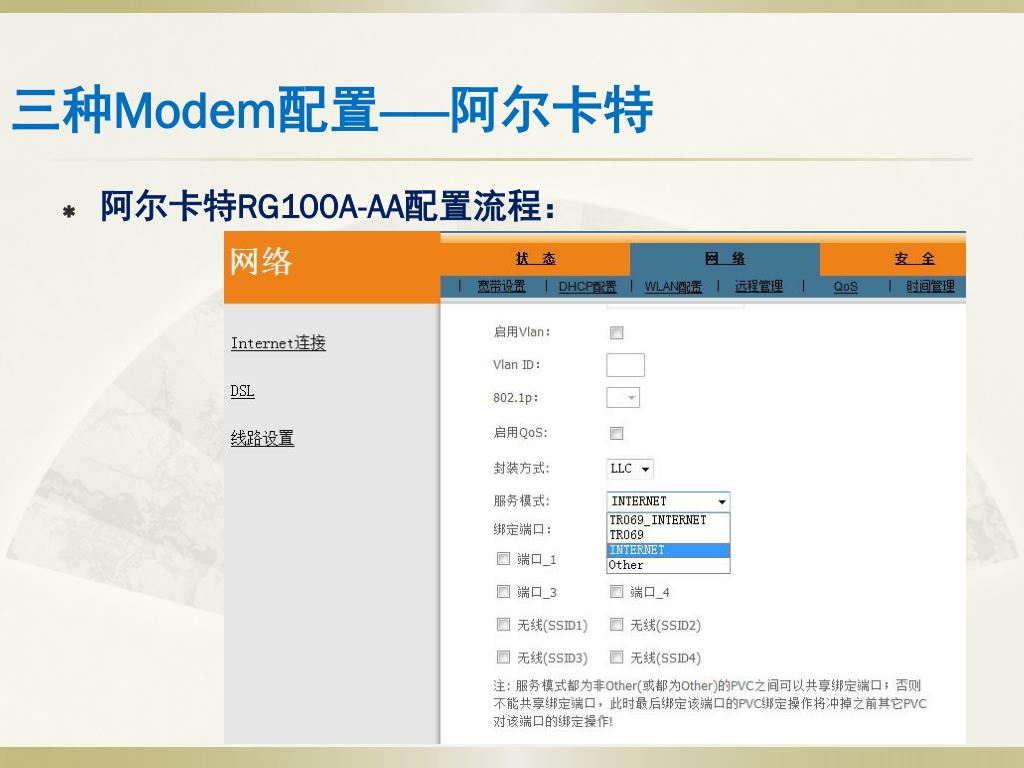Screen dimensions: 1024x768
Task: Open 线路设置 sidebar link
Action: [262, 438]
